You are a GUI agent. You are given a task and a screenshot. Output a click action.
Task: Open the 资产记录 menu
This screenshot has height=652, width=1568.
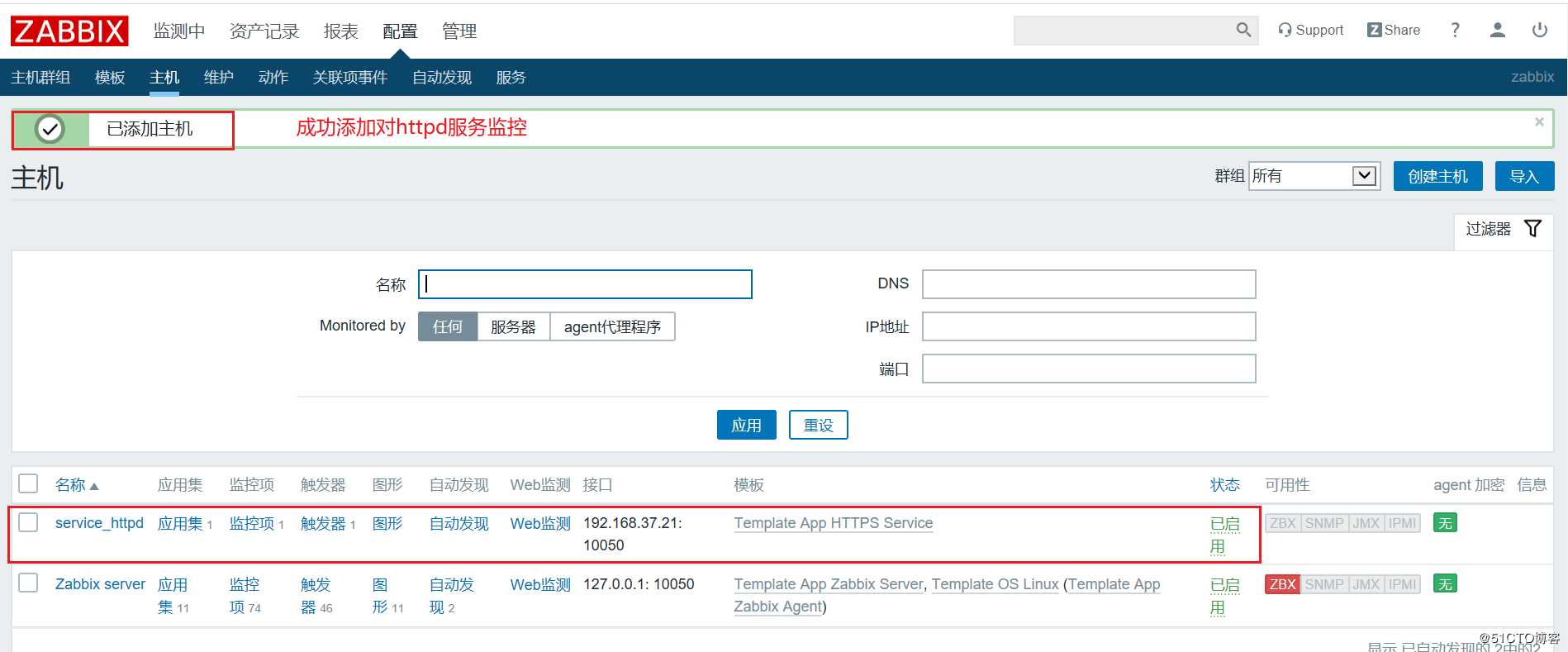(264, 31)
